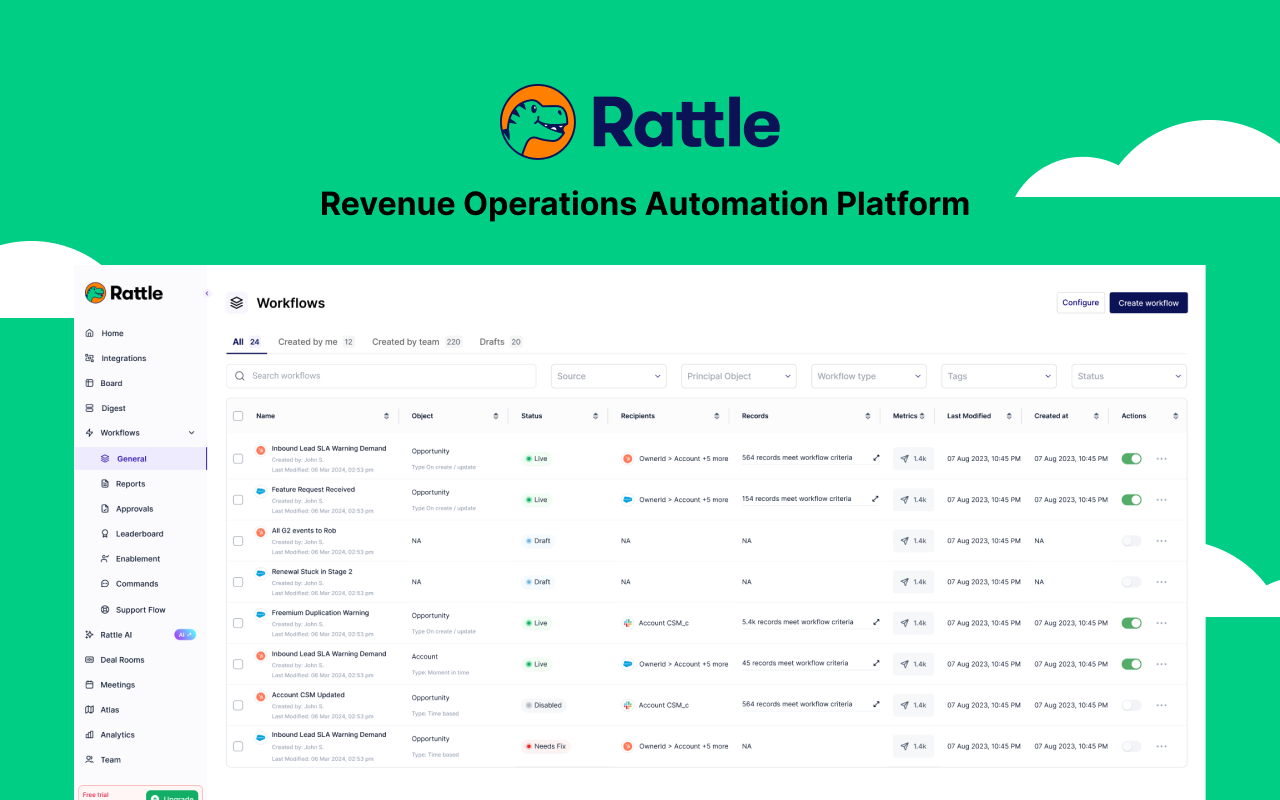
Task: Open the Workflow type dropdown
Action: (x=868, y=375)
